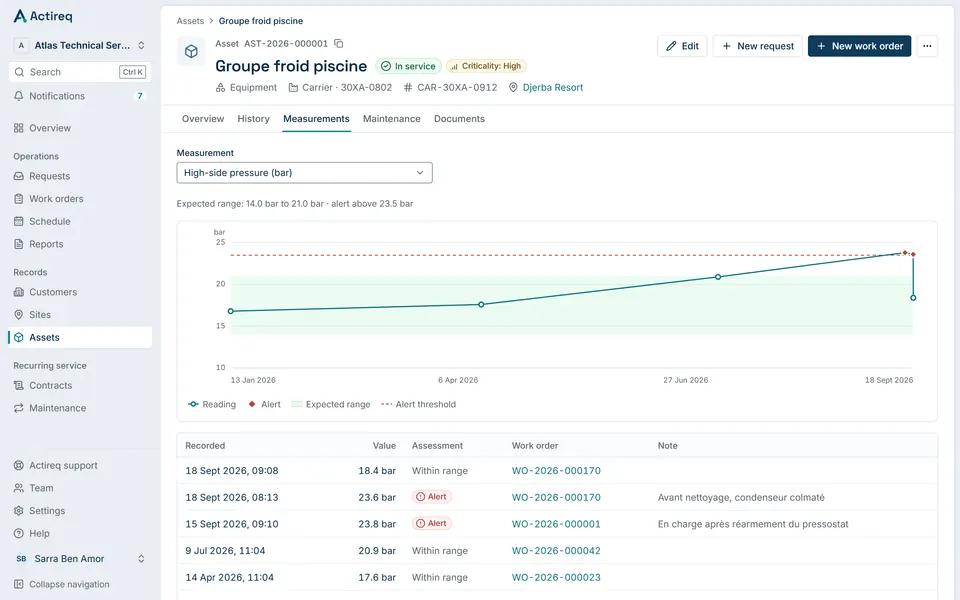This screenshot has width=960, height=600.
Task: Click the Actireq logo
Action: click(43, 16)
